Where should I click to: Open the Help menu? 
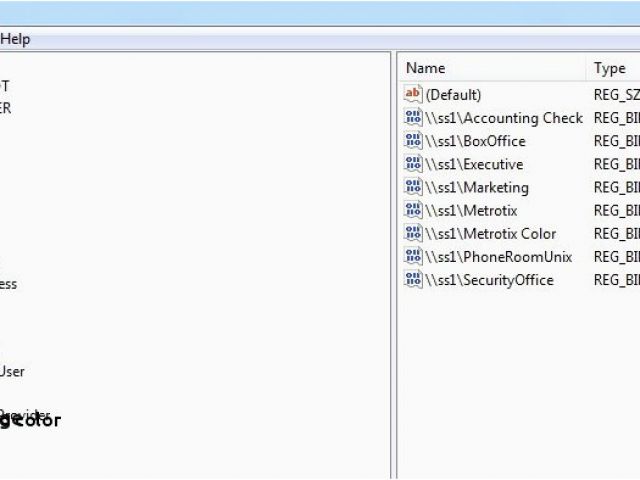(15, 39)
